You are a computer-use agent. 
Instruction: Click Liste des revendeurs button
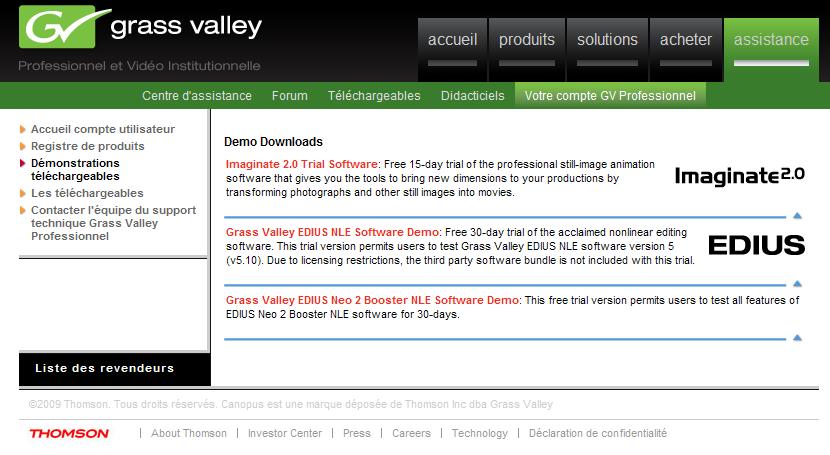(x=115, y=369)
